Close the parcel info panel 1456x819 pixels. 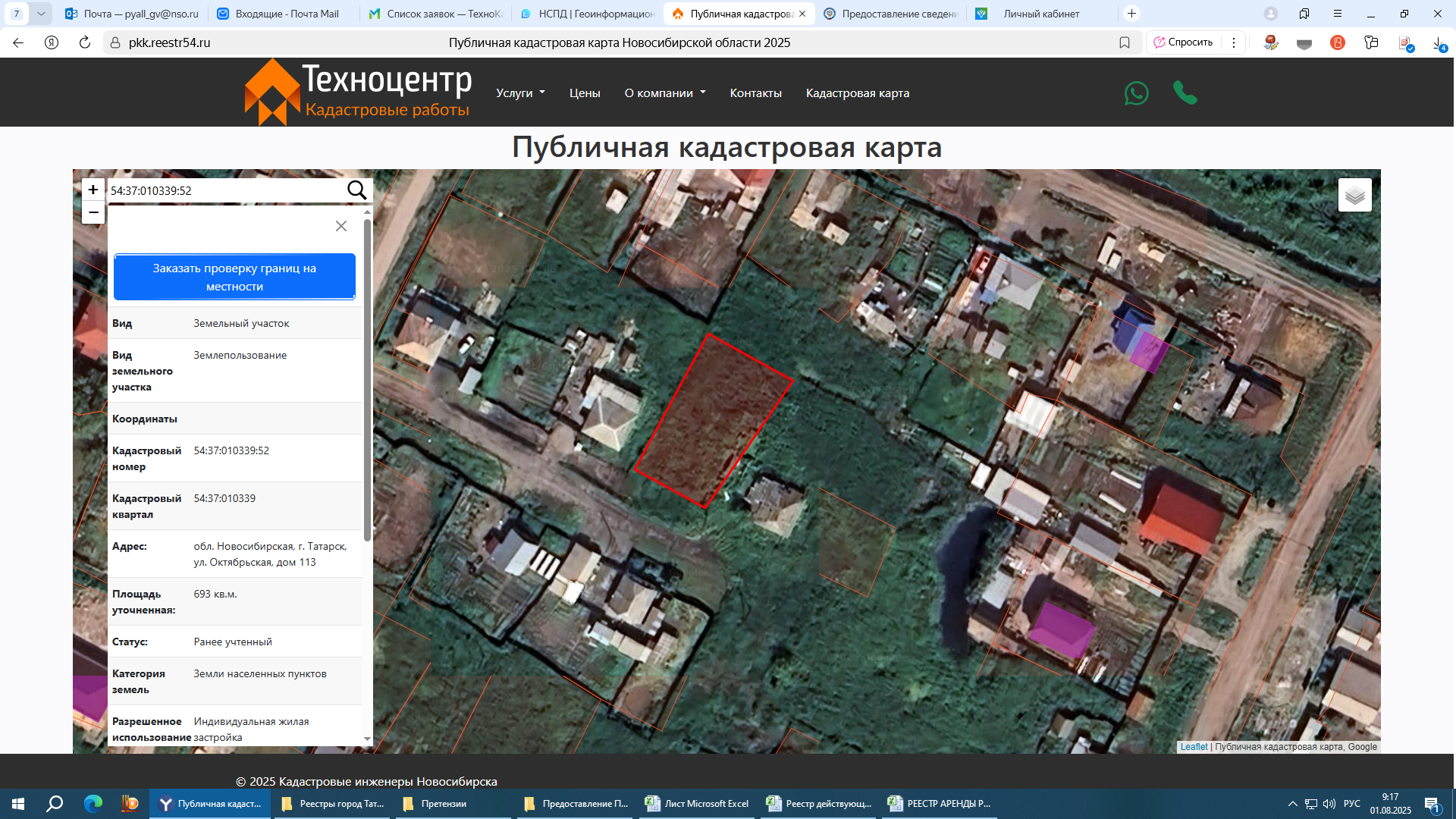[341, 226]
